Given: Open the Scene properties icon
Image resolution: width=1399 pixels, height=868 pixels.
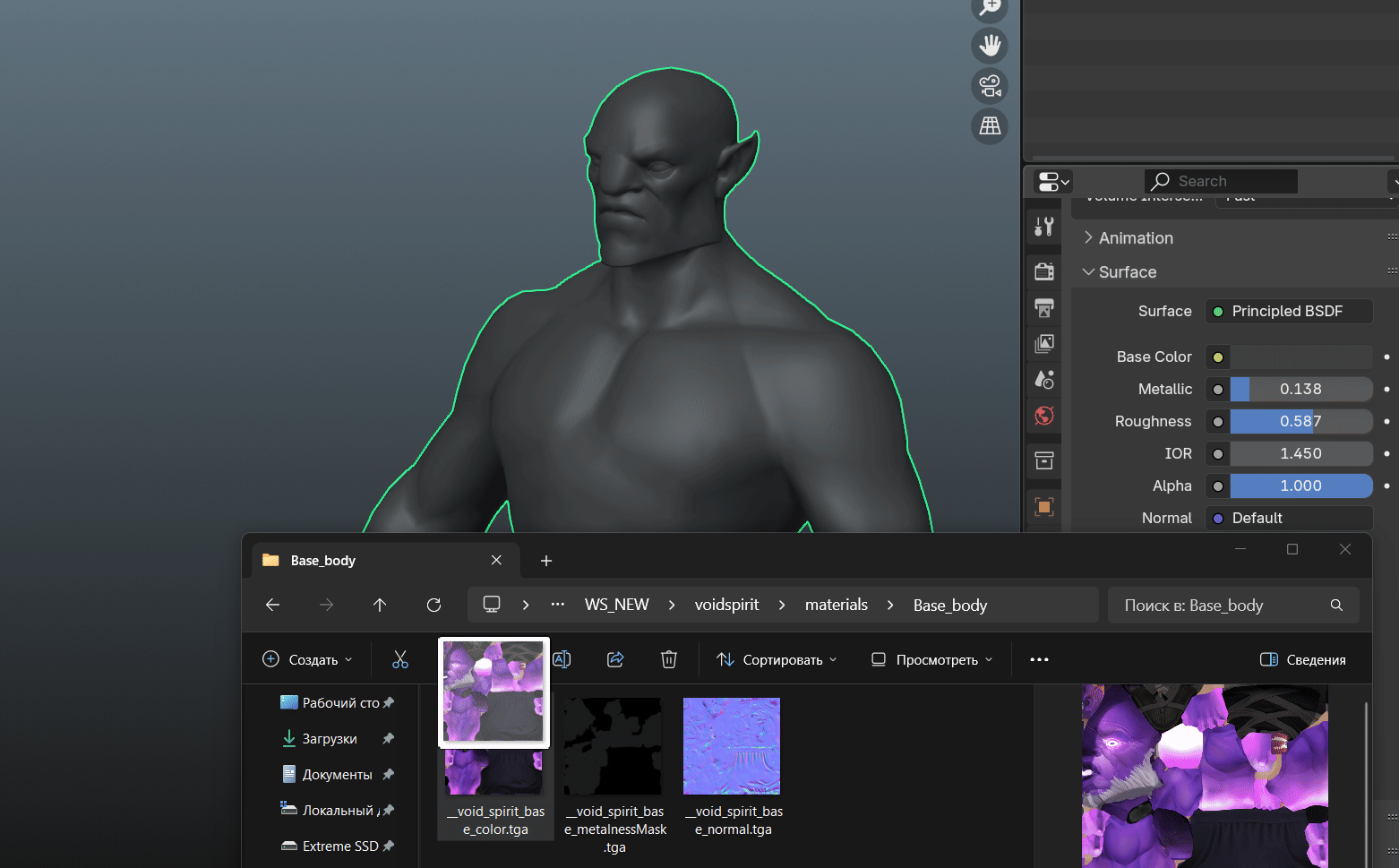Looking at the screenshot, I should pos(1043,380).
